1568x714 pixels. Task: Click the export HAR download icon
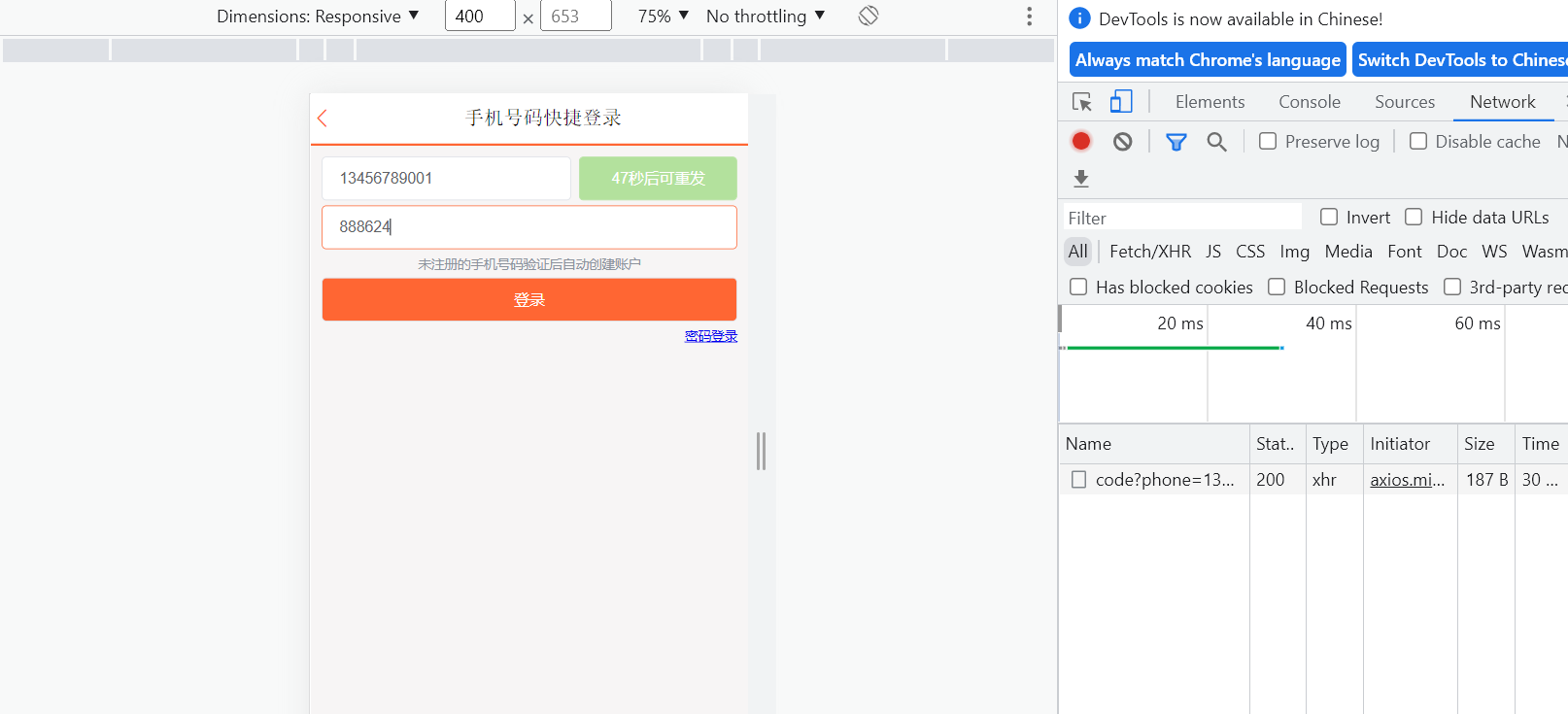(1080, 179)
